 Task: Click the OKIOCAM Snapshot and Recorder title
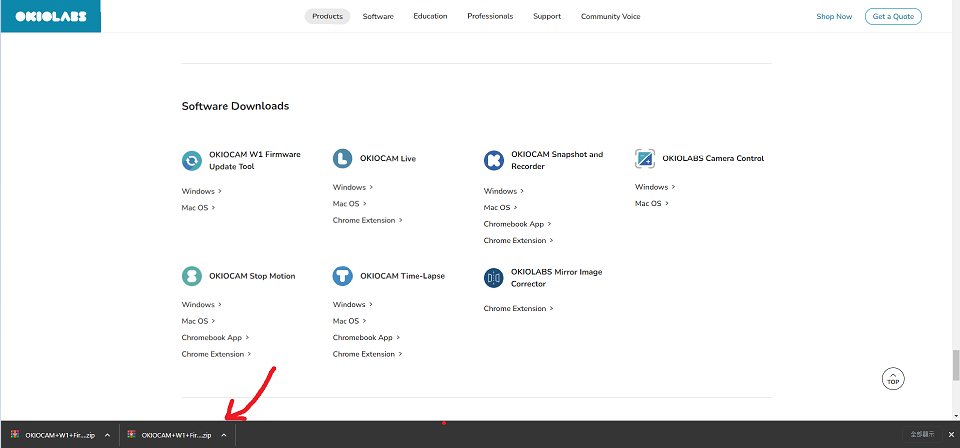tap(557, 160)
